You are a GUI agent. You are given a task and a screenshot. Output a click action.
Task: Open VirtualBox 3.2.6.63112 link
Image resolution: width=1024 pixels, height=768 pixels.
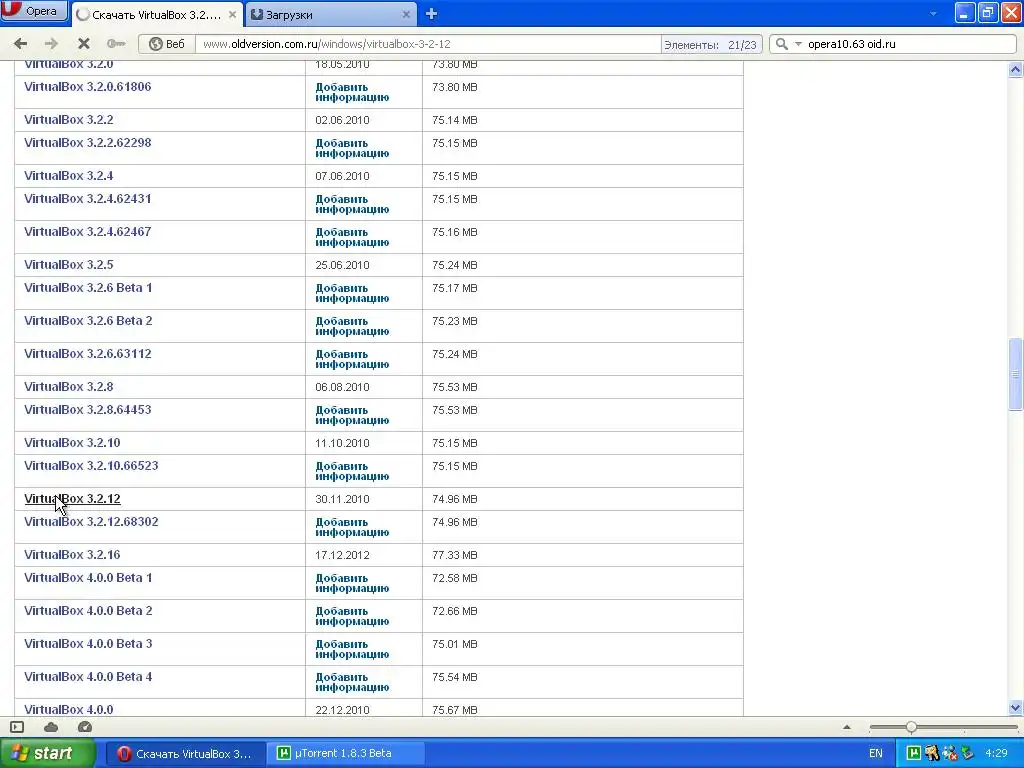tap(88, 353)
